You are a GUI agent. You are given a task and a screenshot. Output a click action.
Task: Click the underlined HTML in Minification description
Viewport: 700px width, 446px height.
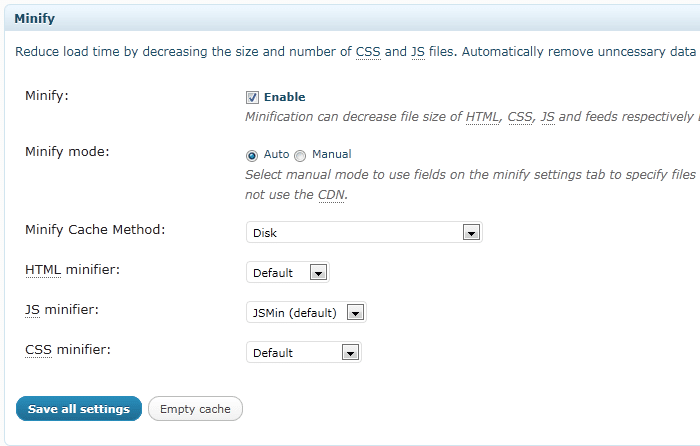(482, 117)
